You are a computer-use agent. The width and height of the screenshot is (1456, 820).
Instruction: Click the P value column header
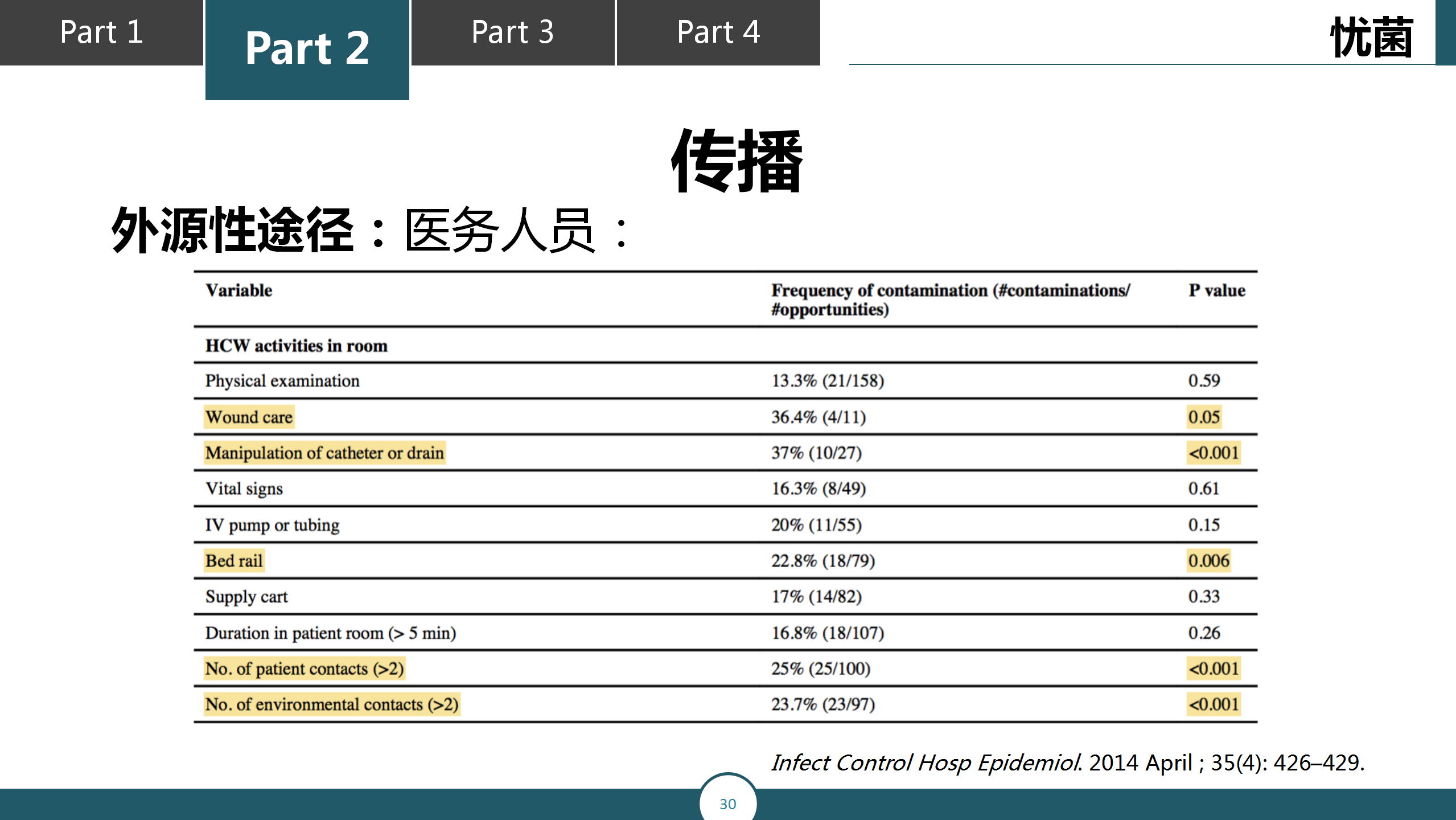[x=1217, y=290]
